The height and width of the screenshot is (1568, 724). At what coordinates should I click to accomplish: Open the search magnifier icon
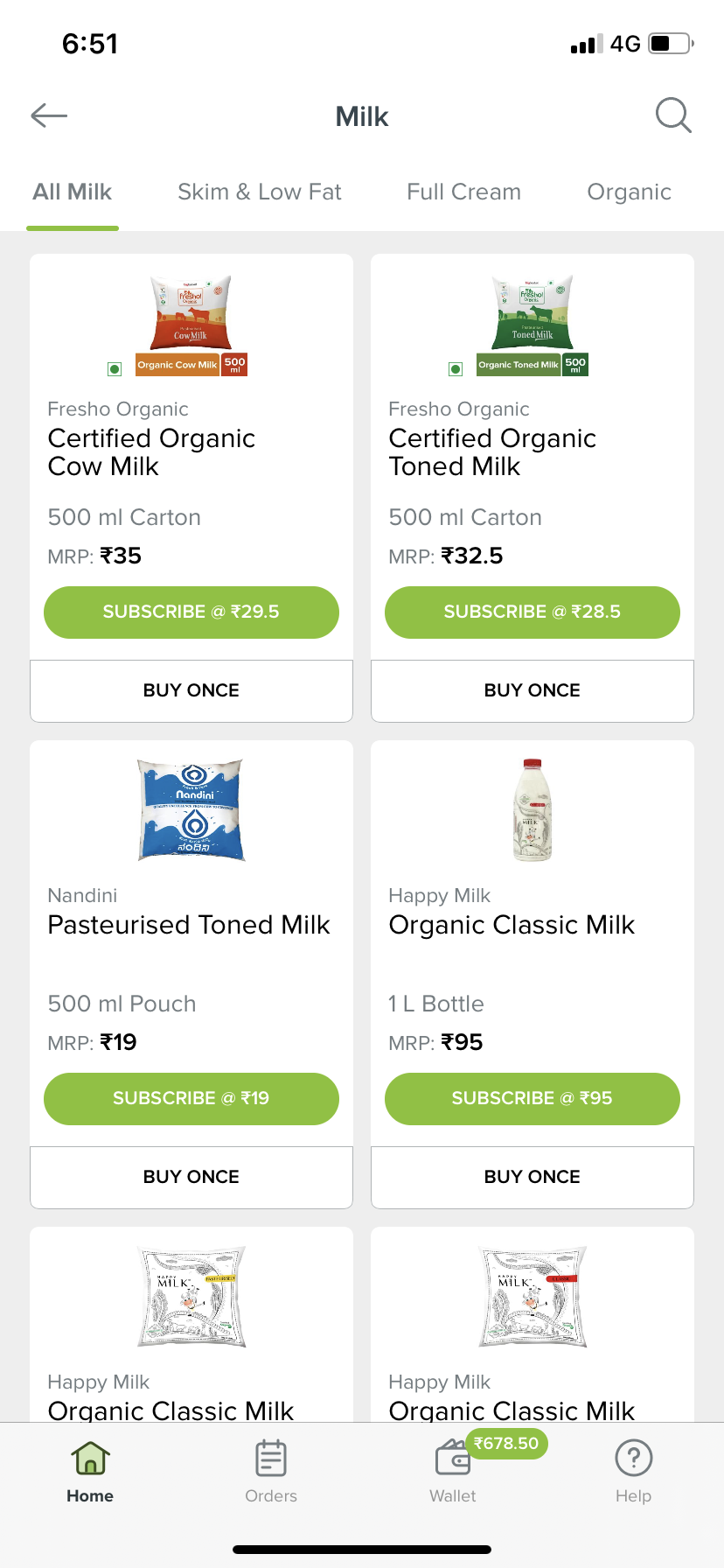[673, 115]
